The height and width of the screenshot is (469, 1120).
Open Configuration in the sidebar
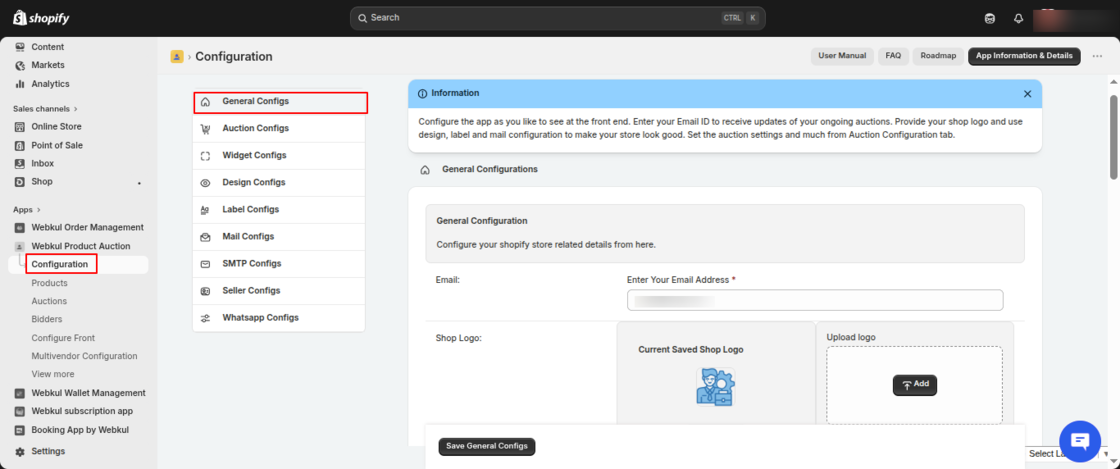[x=59, y=265]
